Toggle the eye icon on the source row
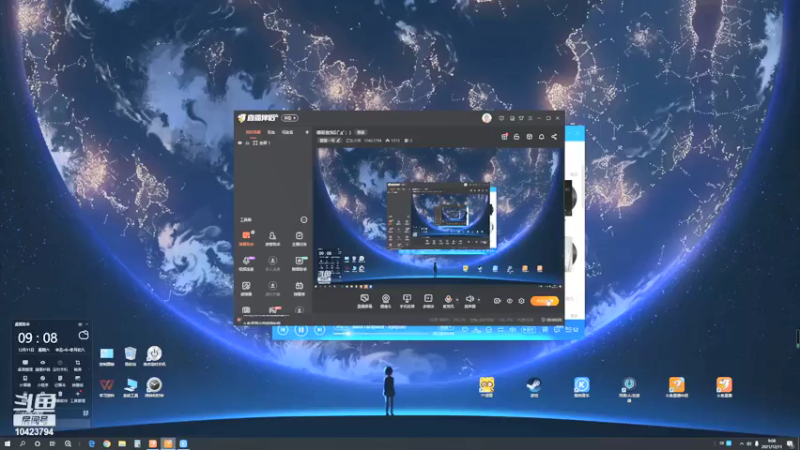The height and width of the screenshot is (450, 800). 240,143
